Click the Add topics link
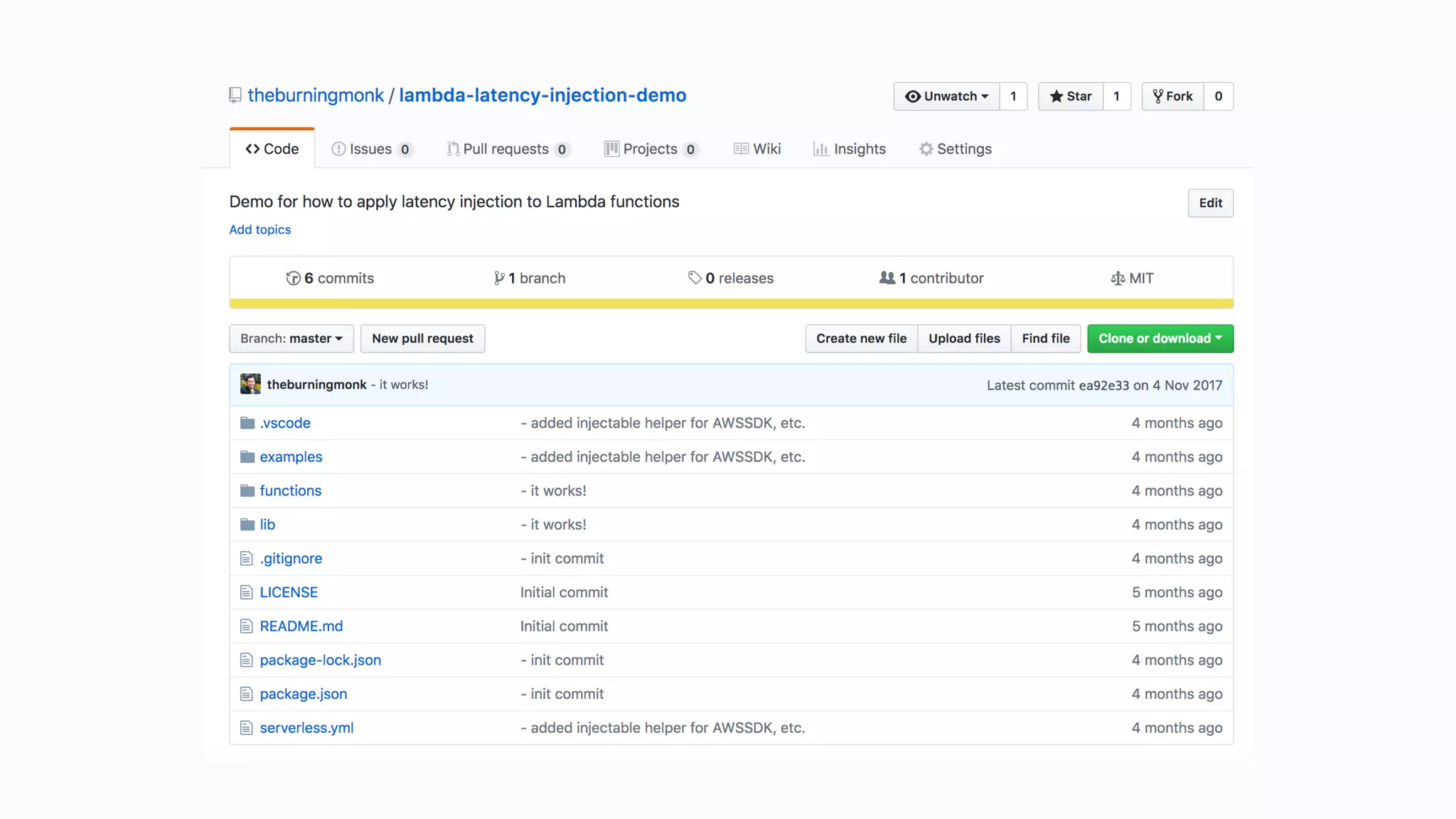 (259, 230)
